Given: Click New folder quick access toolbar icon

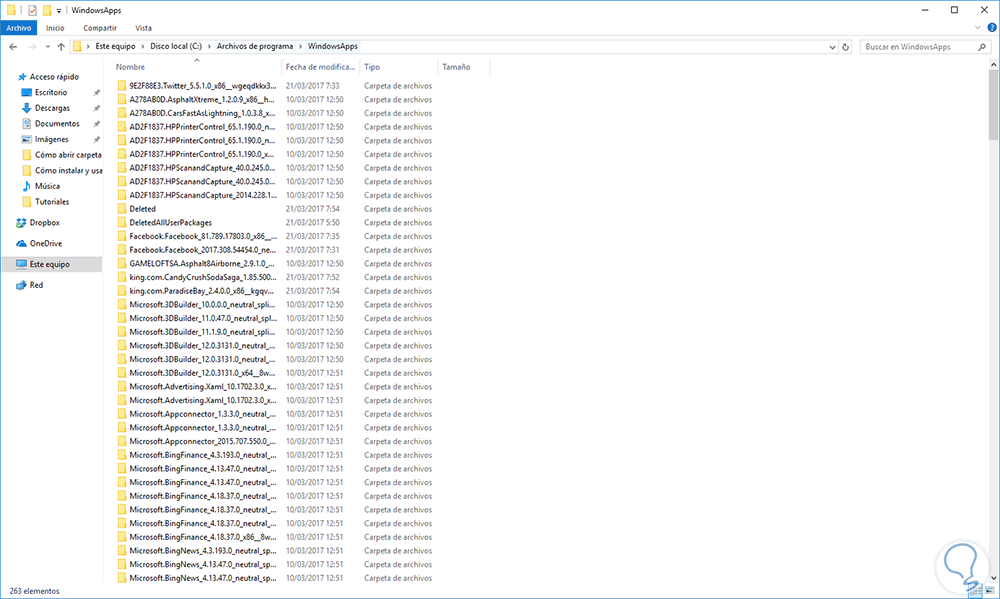Looking at the screenshot, I should click(x=47, y=10).
